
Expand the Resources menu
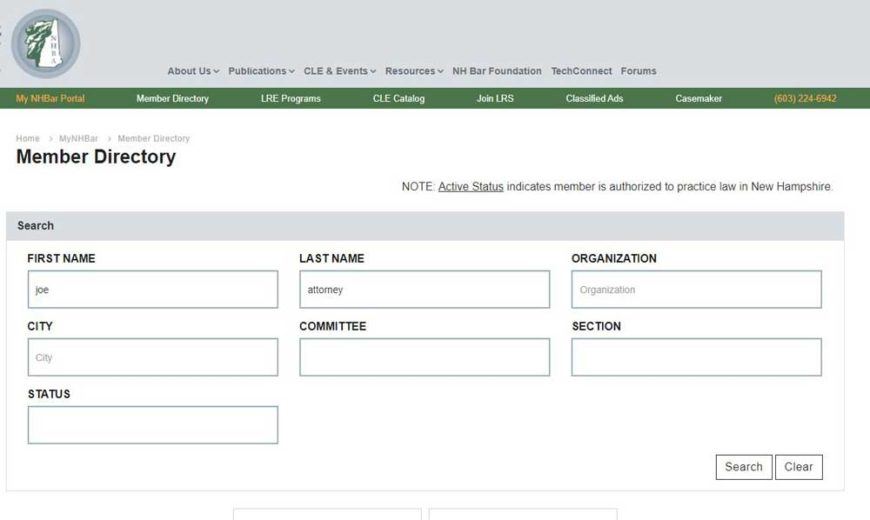tap(414, 71)
